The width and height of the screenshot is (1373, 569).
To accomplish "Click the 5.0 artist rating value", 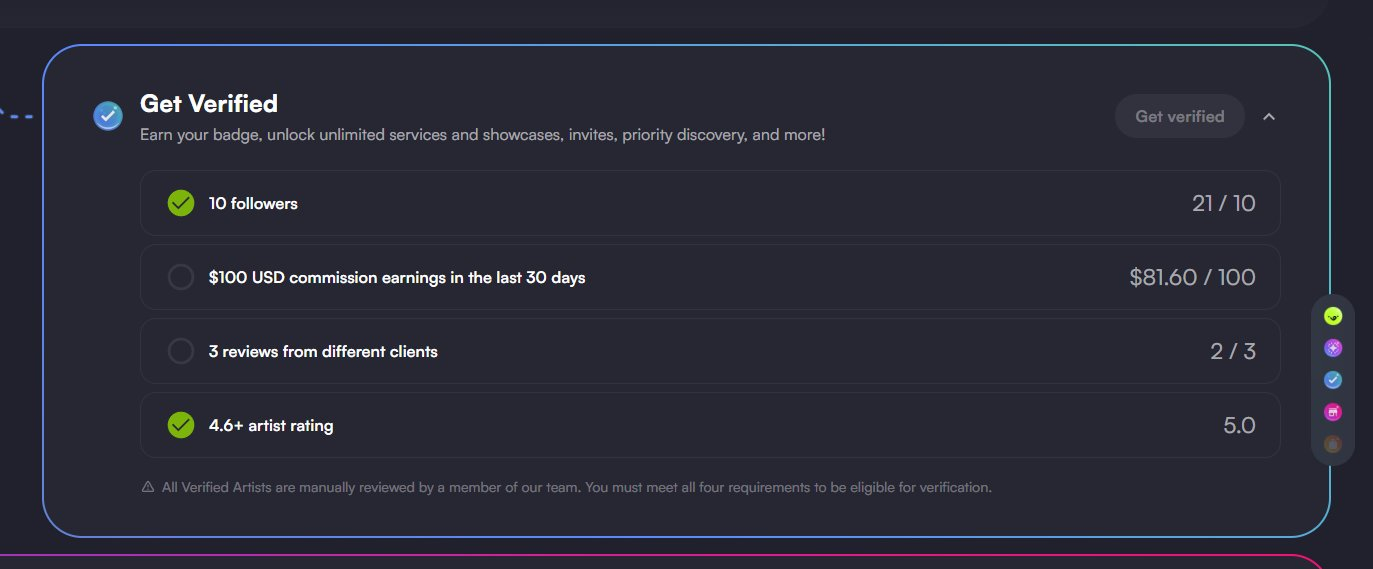I will [1239, 425].
